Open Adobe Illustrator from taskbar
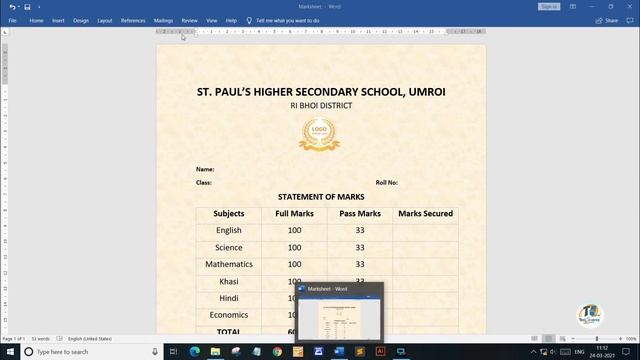 pyautogui.click(x=380, y=351)
